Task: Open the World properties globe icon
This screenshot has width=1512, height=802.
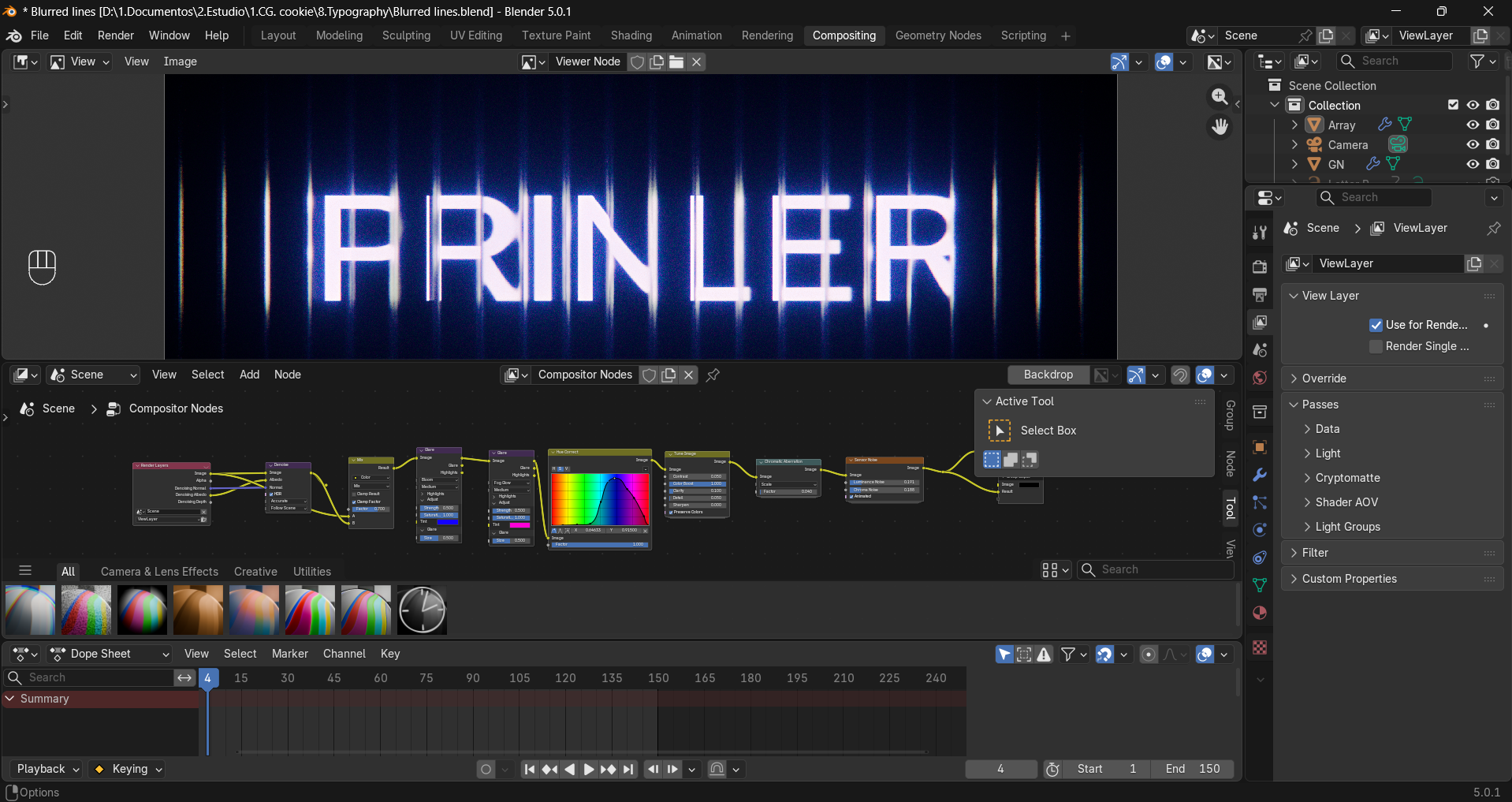Action: click(1260, 378)
